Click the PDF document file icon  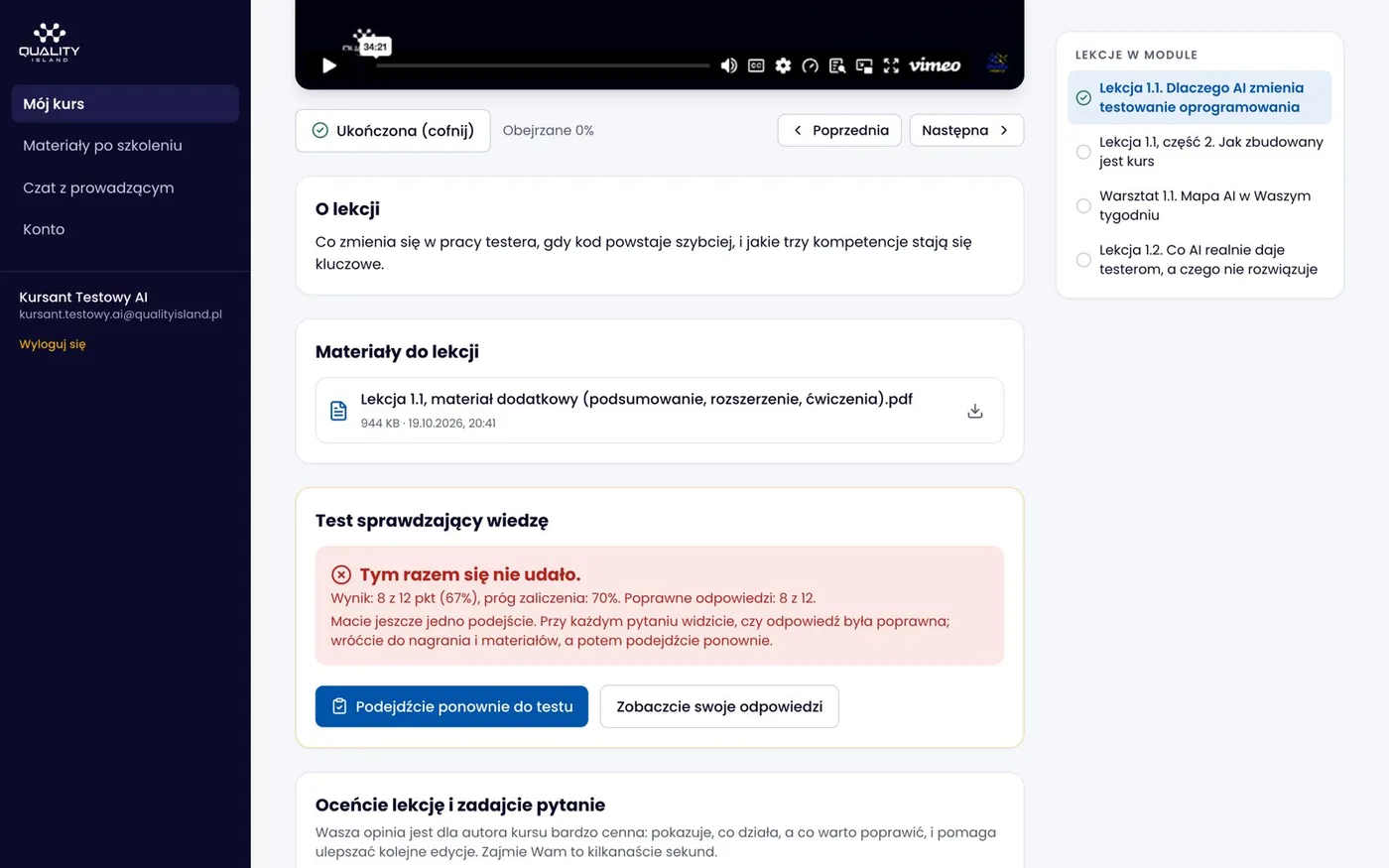338,411
